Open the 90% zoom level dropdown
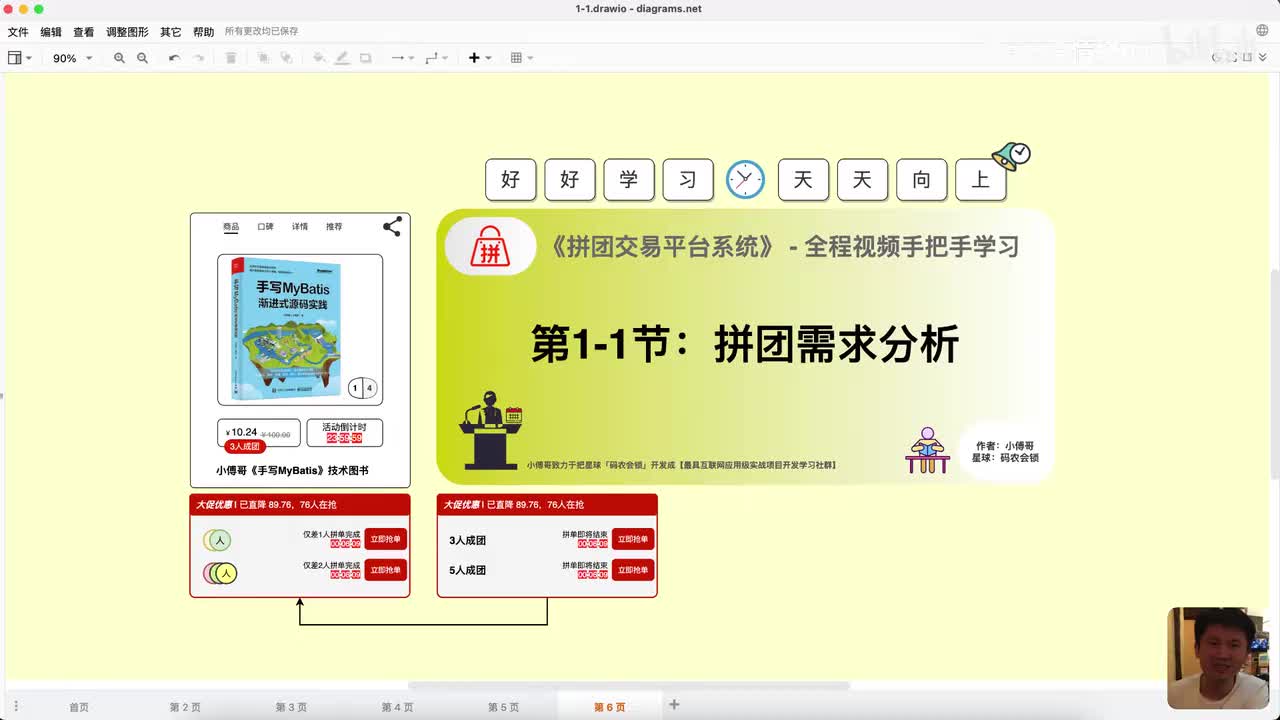 [x=72, y=58]
